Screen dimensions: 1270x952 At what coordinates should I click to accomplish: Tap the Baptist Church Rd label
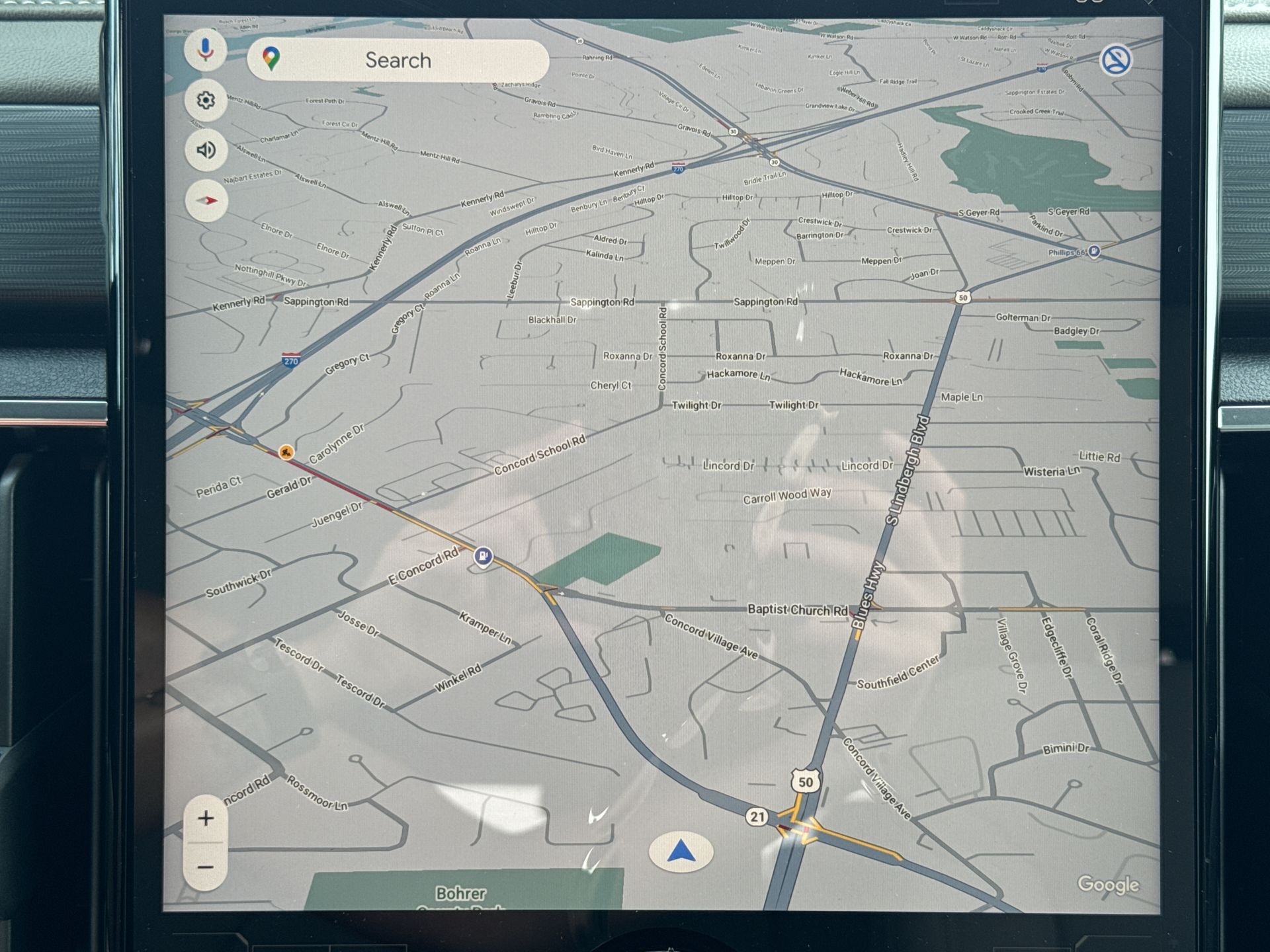[797, 610]
